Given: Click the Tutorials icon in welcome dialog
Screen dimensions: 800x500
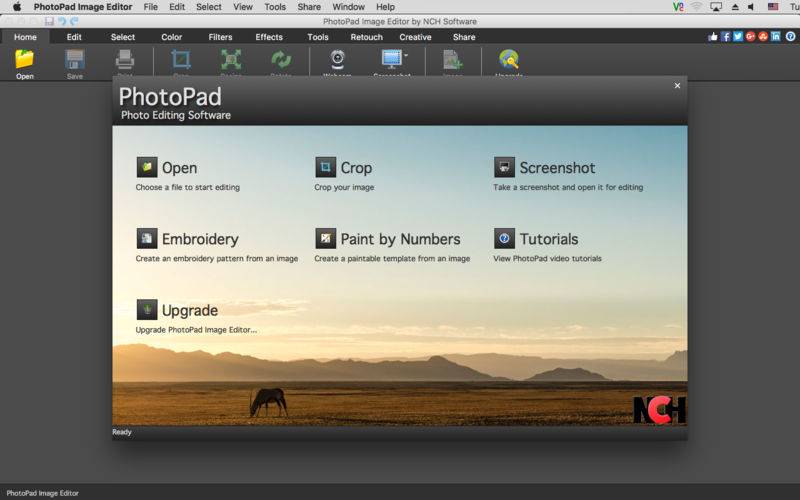Looking at the screenshot, I should point(504,238).
